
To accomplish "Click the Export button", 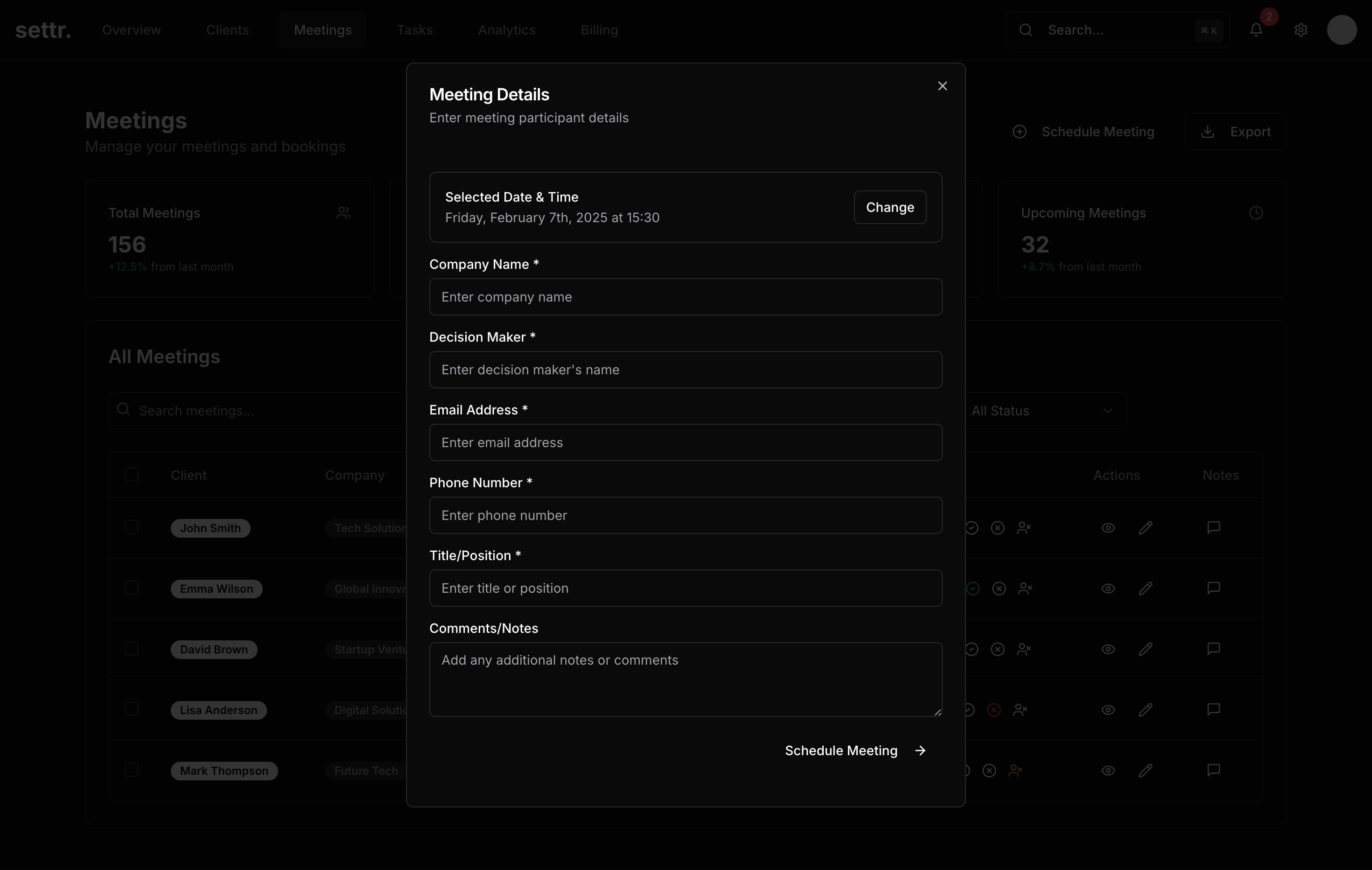I will (1235, 132).
